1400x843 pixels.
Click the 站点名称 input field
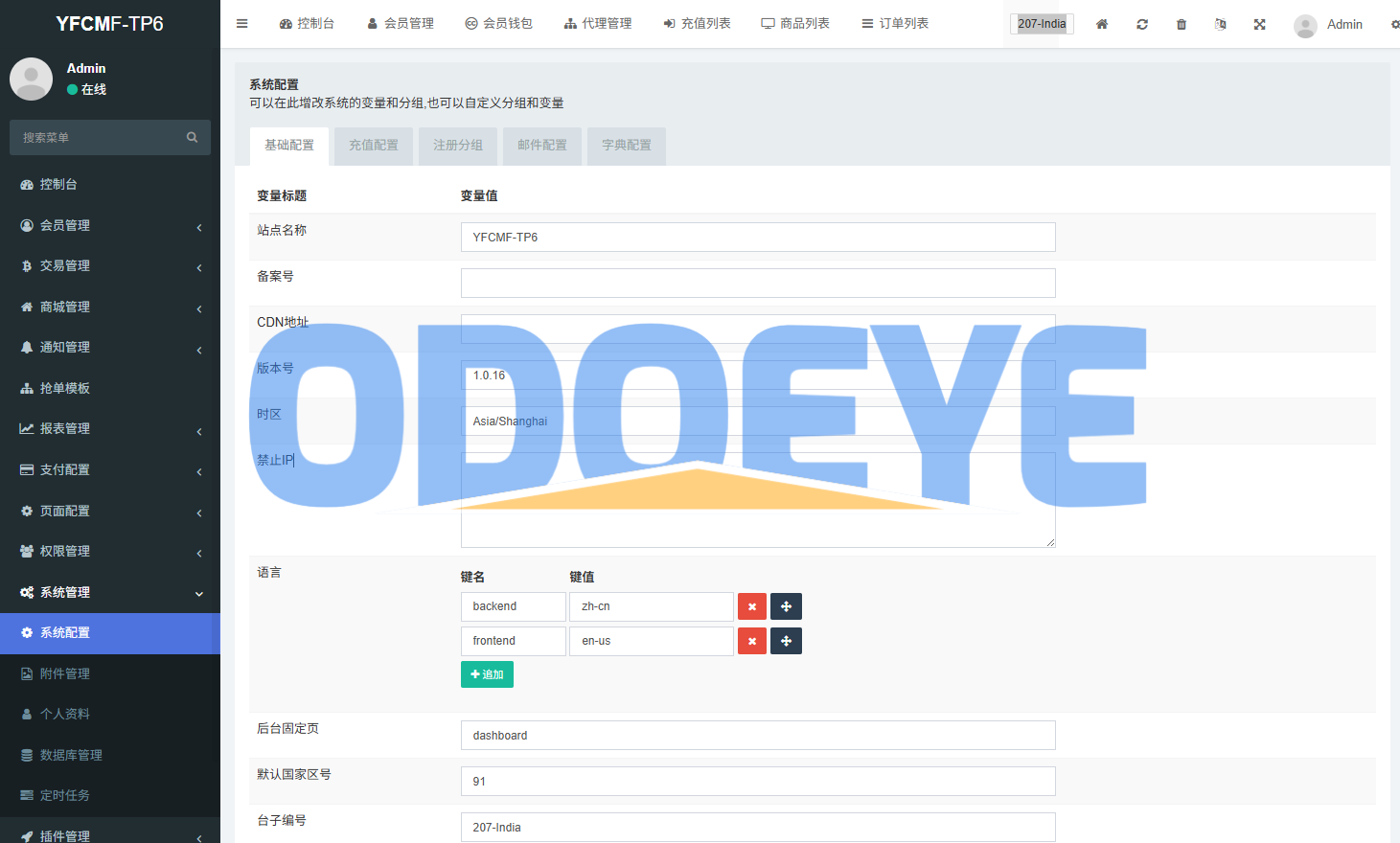point(757,238)
